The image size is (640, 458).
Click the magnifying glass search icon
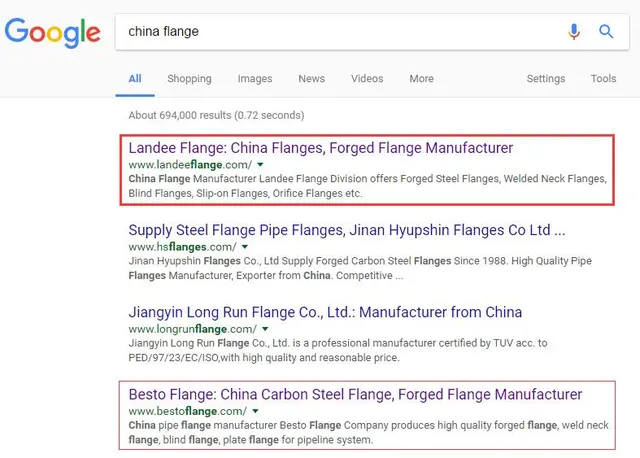tap(606, 32)
